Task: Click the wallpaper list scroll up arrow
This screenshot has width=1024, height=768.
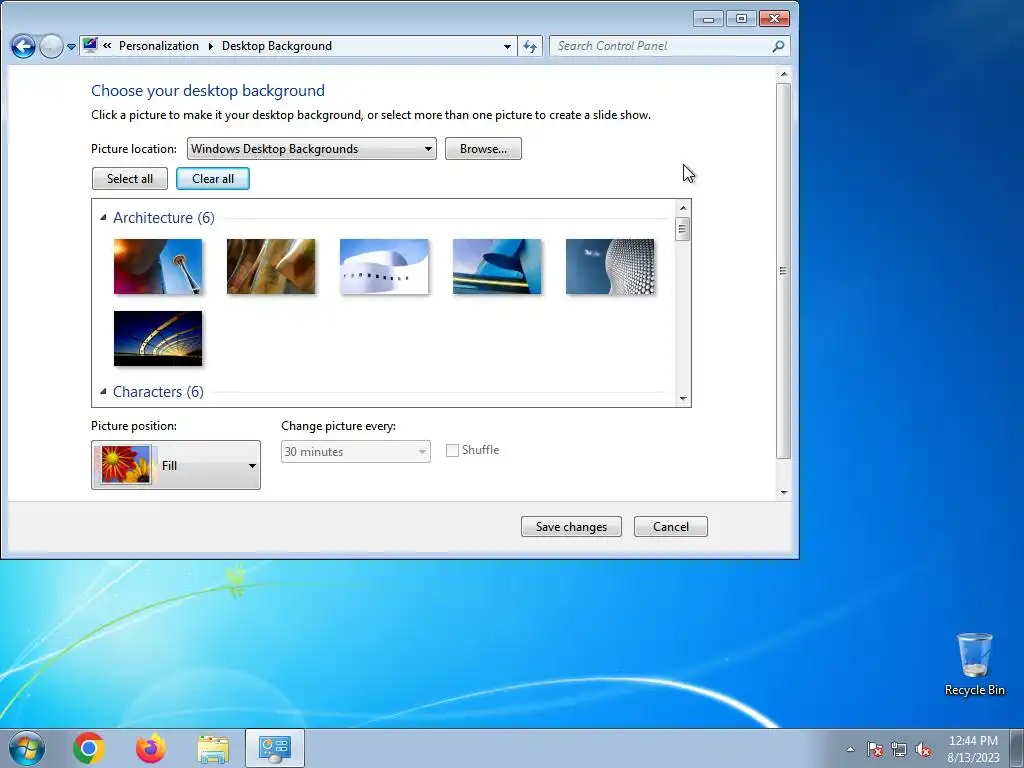Action: [683, 208]
